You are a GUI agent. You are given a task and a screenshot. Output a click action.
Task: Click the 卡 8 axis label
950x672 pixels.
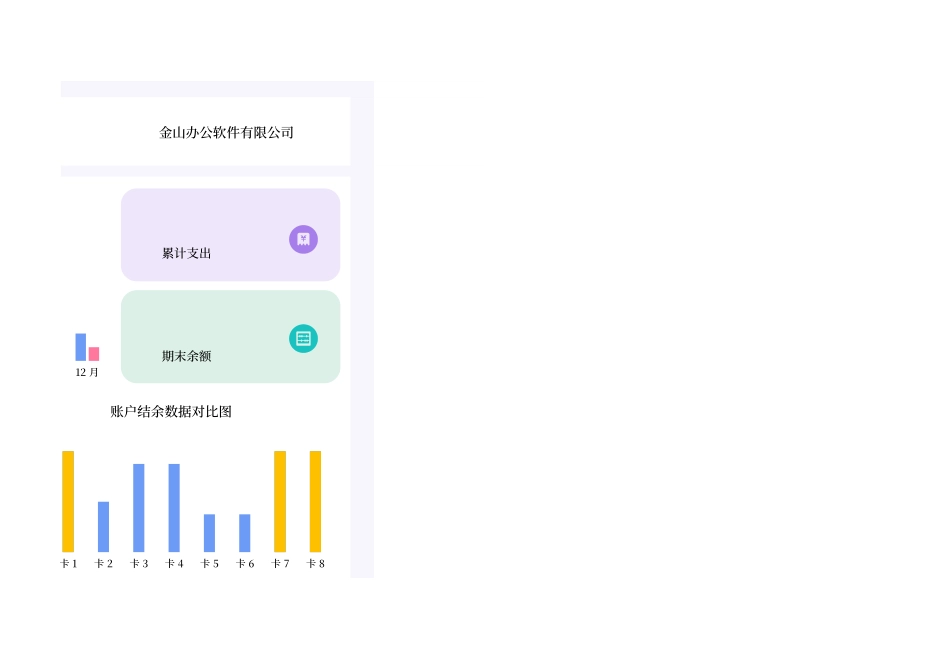(x=315, y=563)
